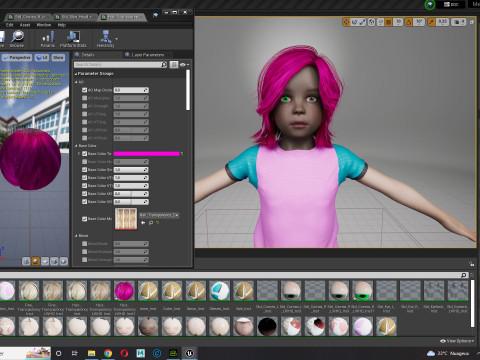Click the camera speed icon in the viewport toolbar
Screen dimensions: 480x360
tap(459, 22)
